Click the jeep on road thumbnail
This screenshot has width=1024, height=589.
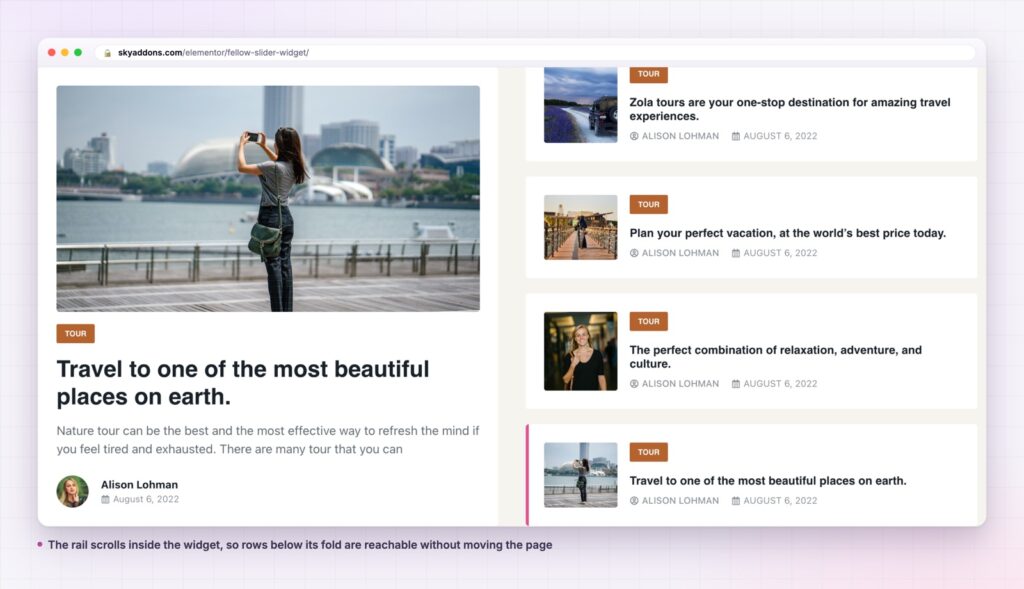(581, 104)
